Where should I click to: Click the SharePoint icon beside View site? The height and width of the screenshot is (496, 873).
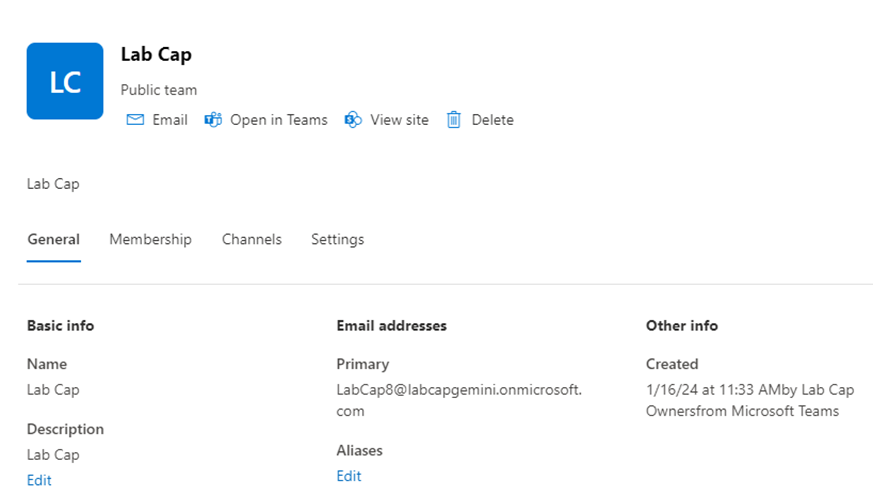coord(353,120)
